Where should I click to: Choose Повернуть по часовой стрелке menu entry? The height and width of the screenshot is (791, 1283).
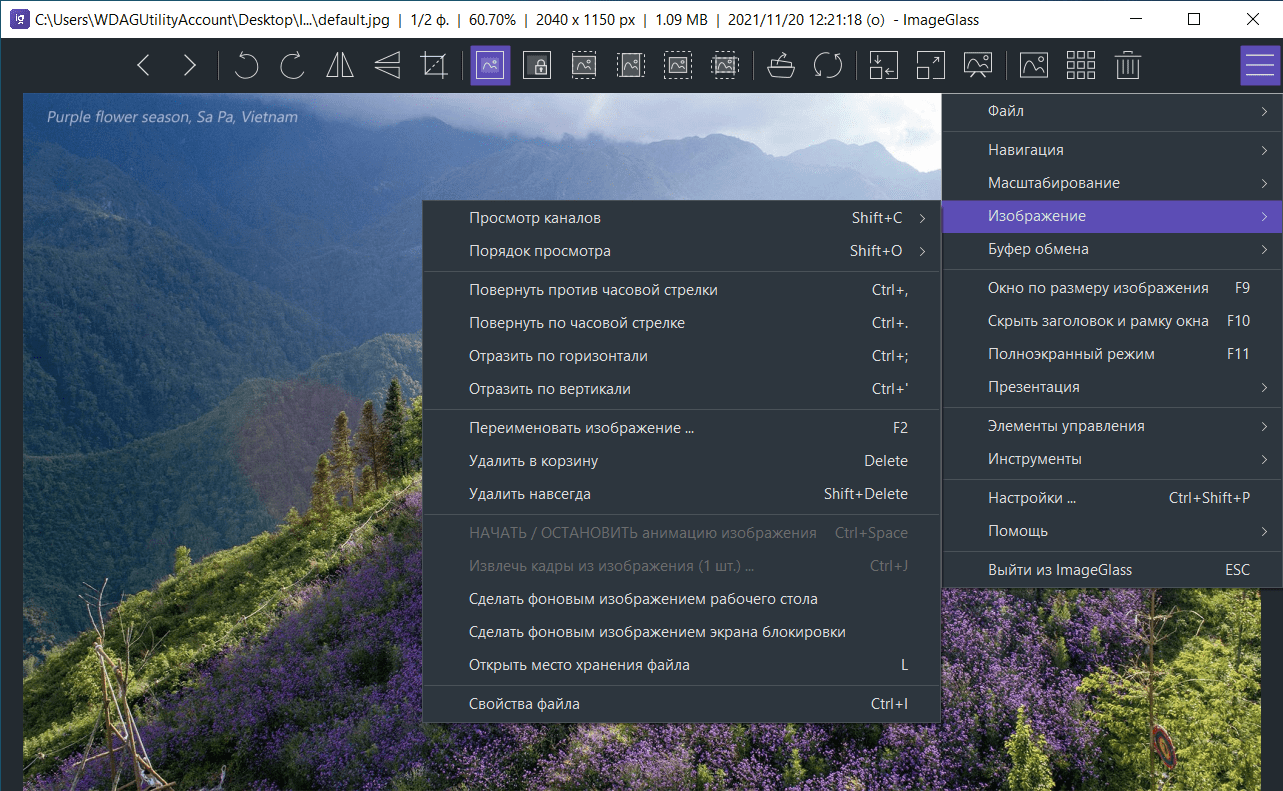681,323
